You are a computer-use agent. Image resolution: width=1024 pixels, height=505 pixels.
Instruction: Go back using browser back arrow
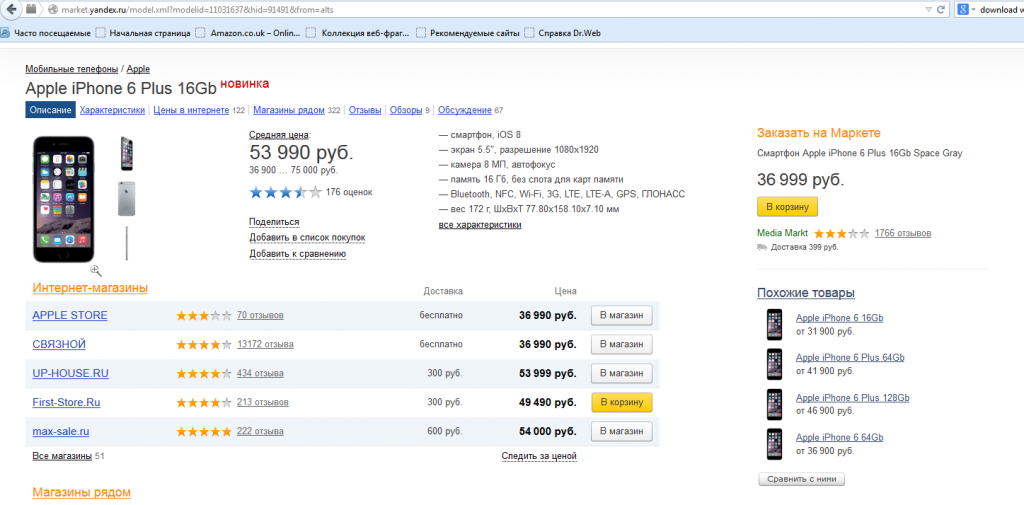10,10
